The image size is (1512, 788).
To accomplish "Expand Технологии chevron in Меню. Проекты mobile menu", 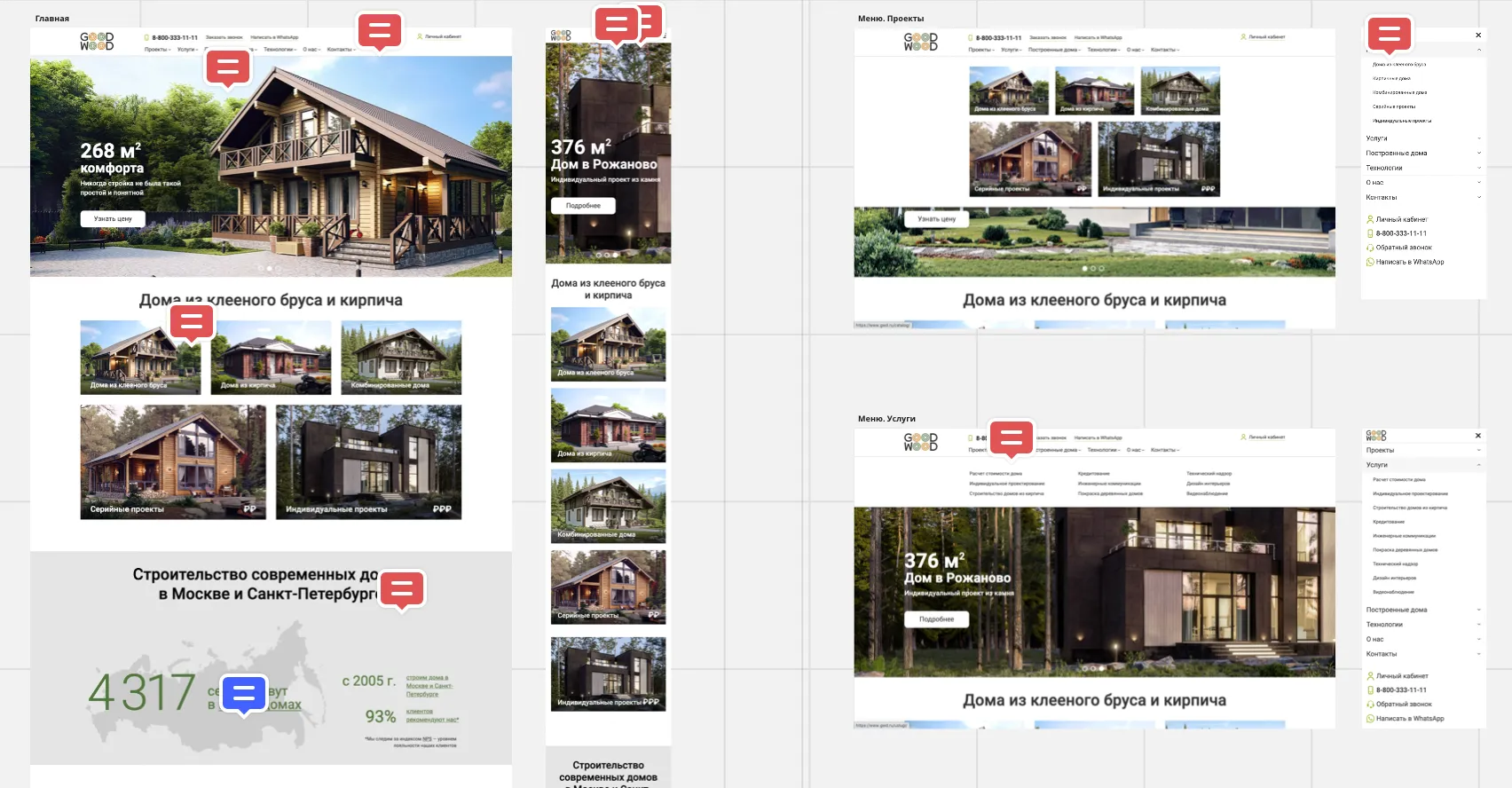I will pyautogui.click(x=1479, y=168).
